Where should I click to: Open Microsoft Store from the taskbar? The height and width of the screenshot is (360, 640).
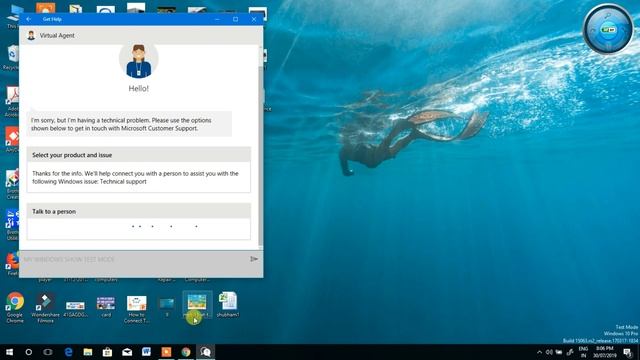107,352
